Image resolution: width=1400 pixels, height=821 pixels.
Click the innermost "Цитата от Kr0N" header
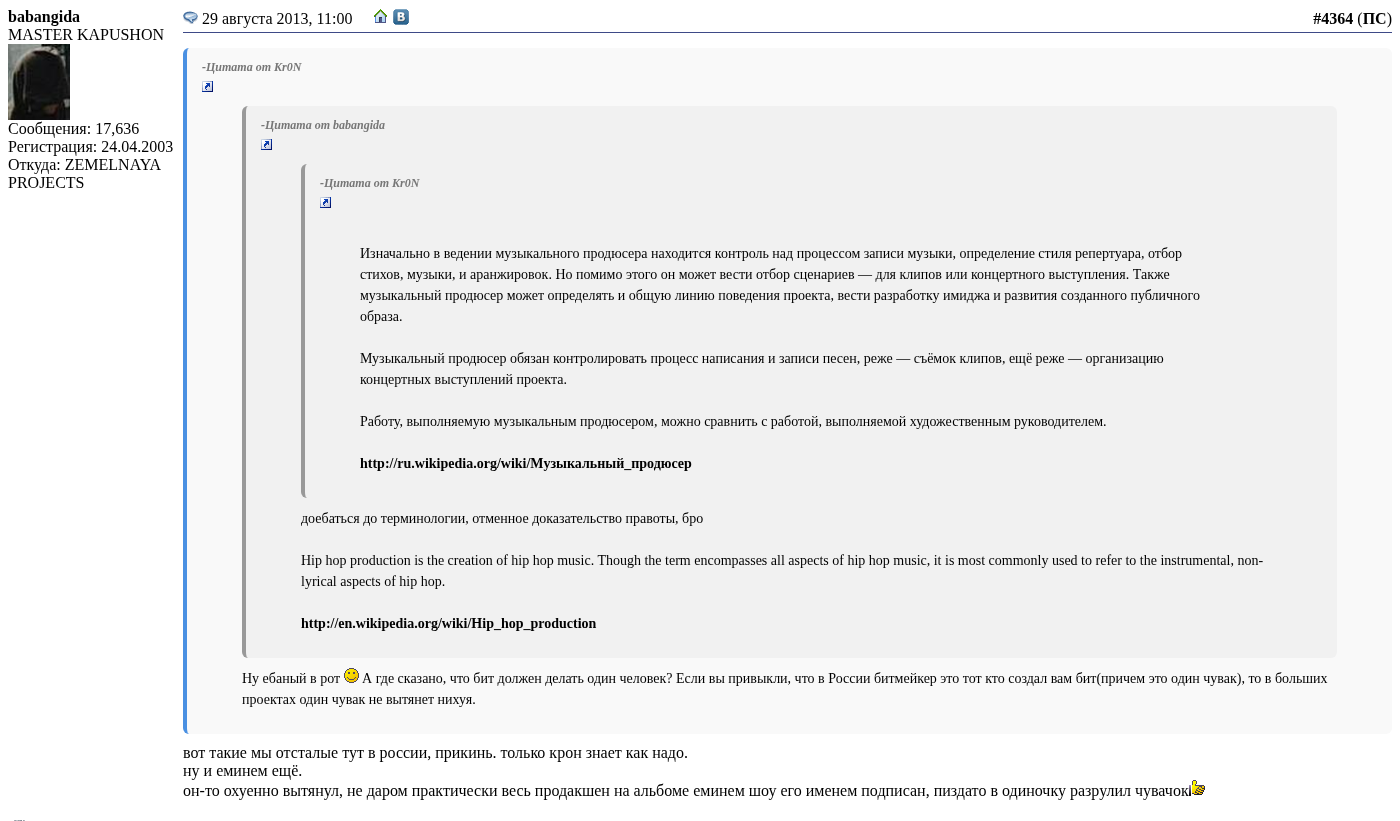click(370, 184)
